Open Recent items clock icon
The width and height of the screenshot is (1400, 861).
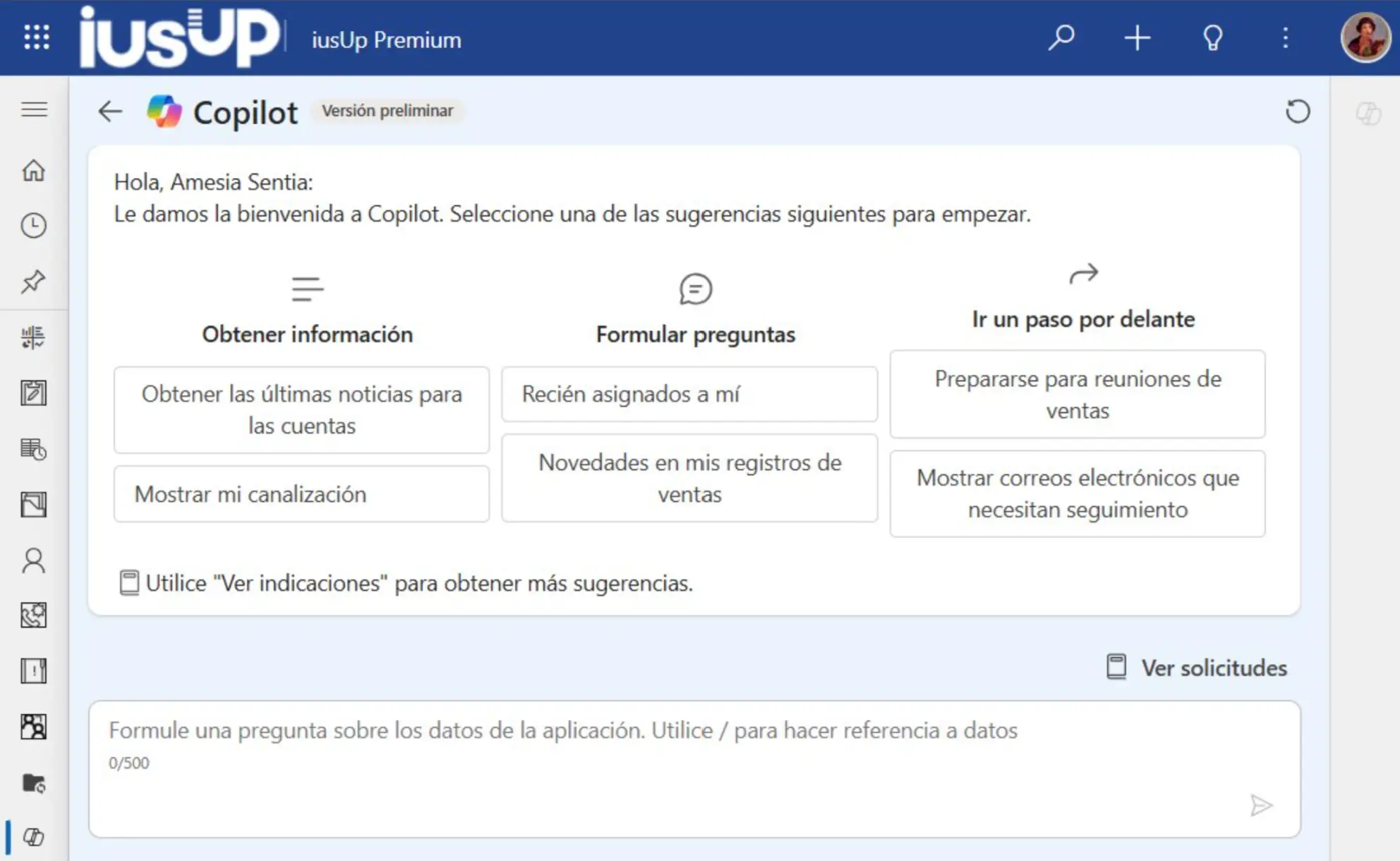[33, 226]
